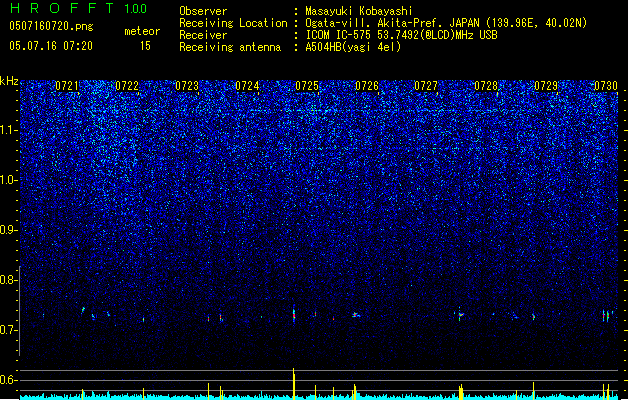Click the Receiver value ICOM IC-575 text
Screen dimensions: 629x400
402,35
